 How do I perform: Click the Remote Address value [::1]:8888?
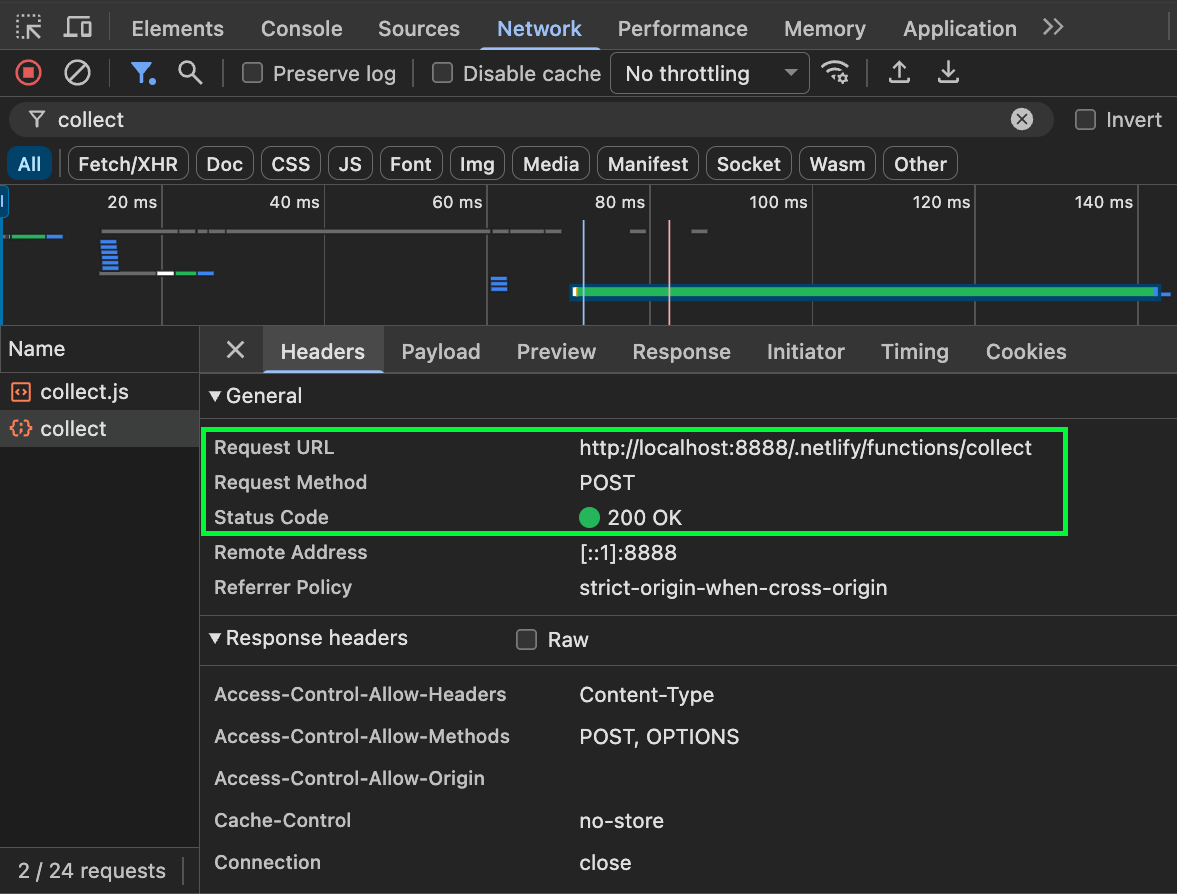[x=628, y=553]
